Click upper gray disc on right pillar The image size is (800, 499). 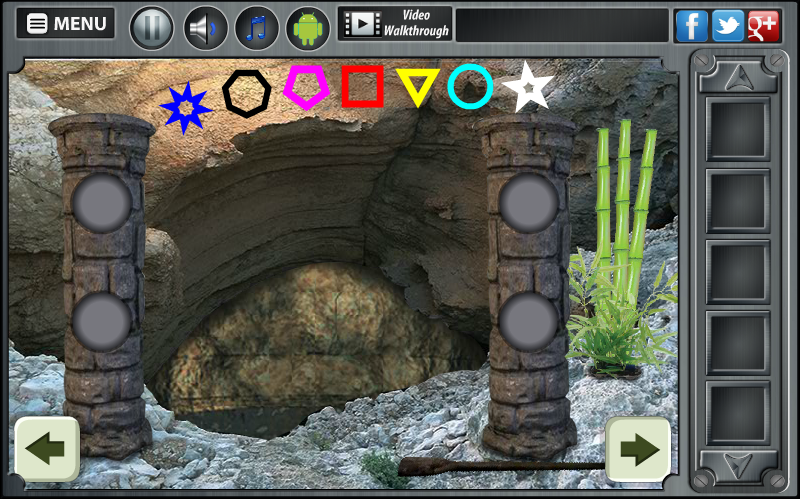click(x=529, y=203)
